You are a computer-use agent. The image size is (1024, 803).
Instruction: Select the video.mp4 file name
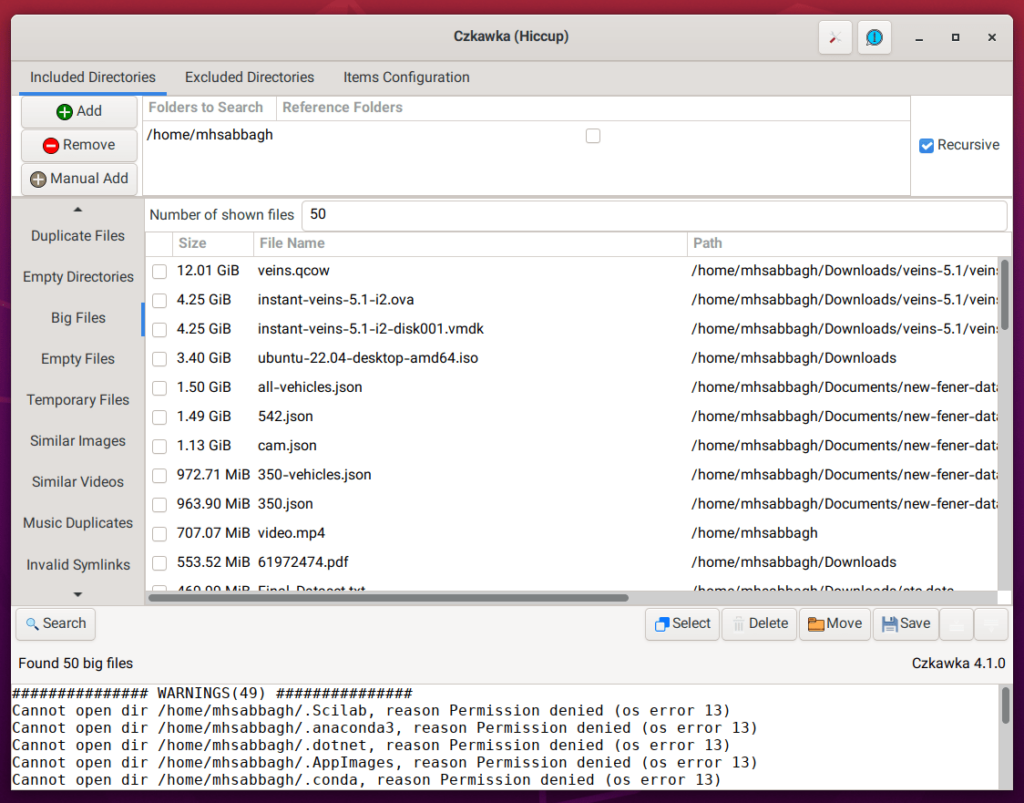(291, 533)
